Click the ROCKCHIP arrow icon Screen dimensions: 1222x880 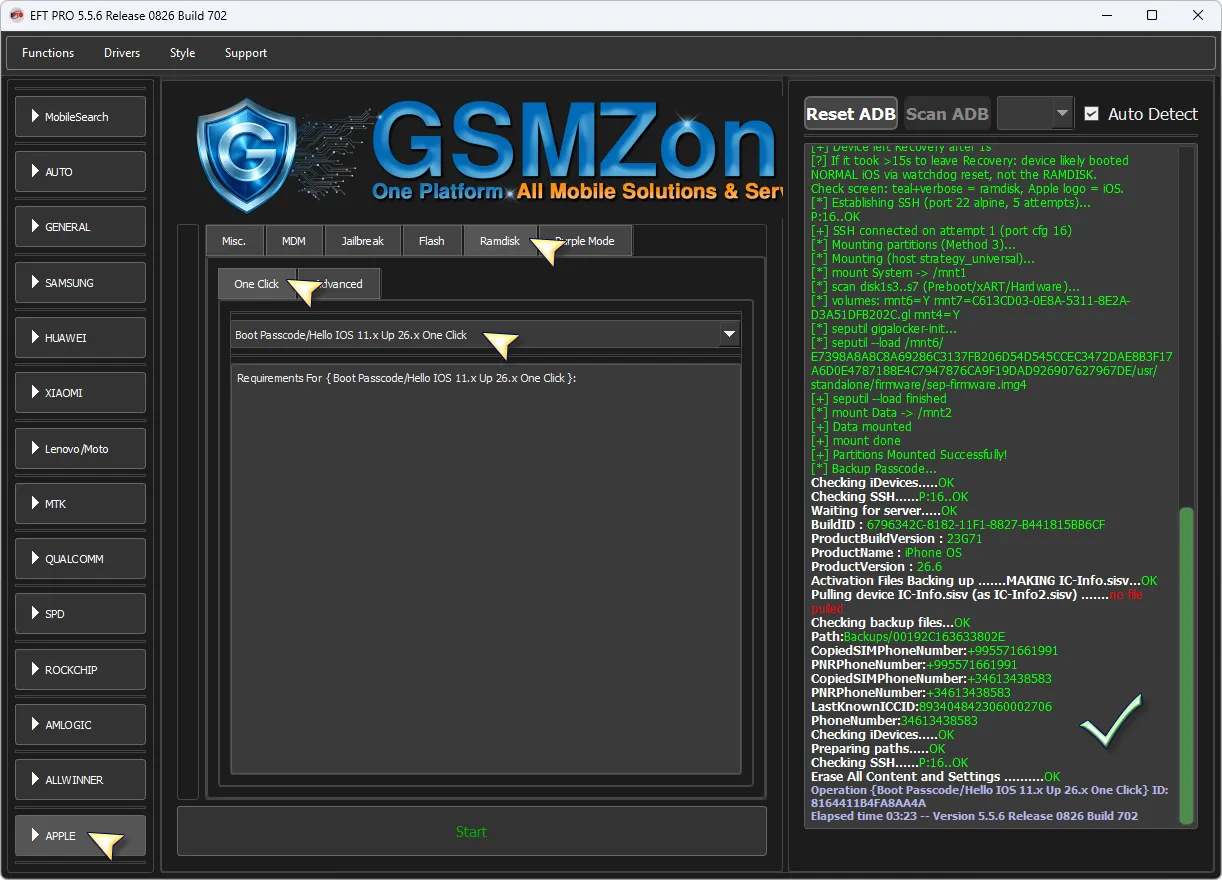point(35,670)
